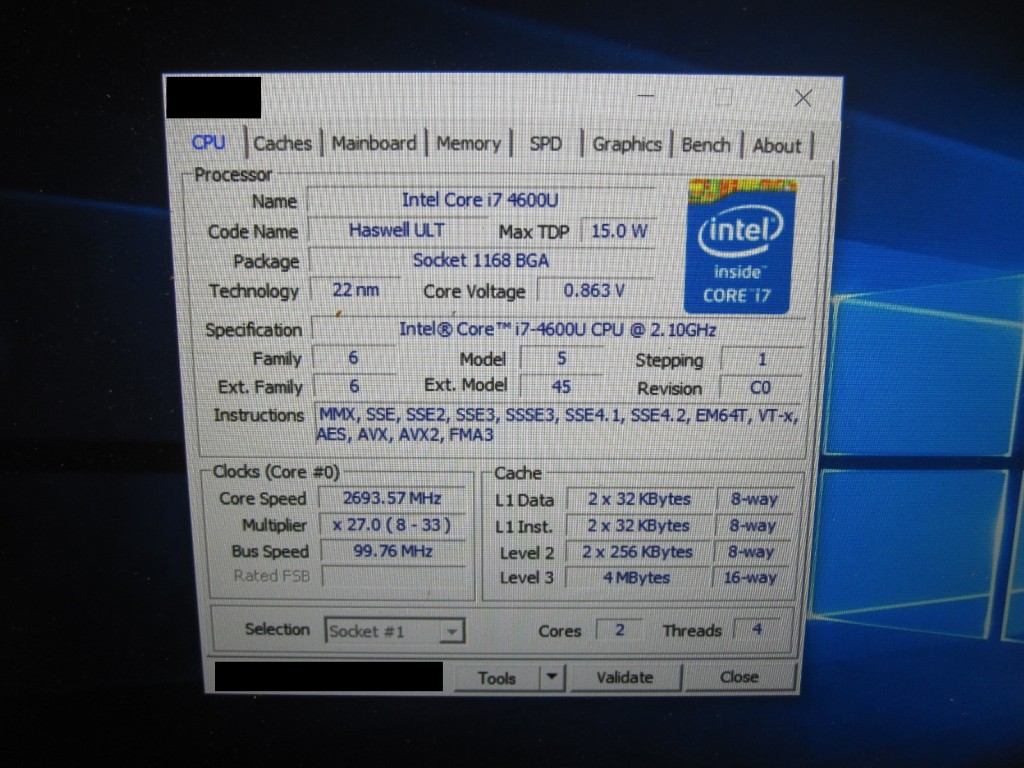Expand the Tools dropdown arrow
The height and width of the screenshot is (768, 1024).
(x=552, y=677)
